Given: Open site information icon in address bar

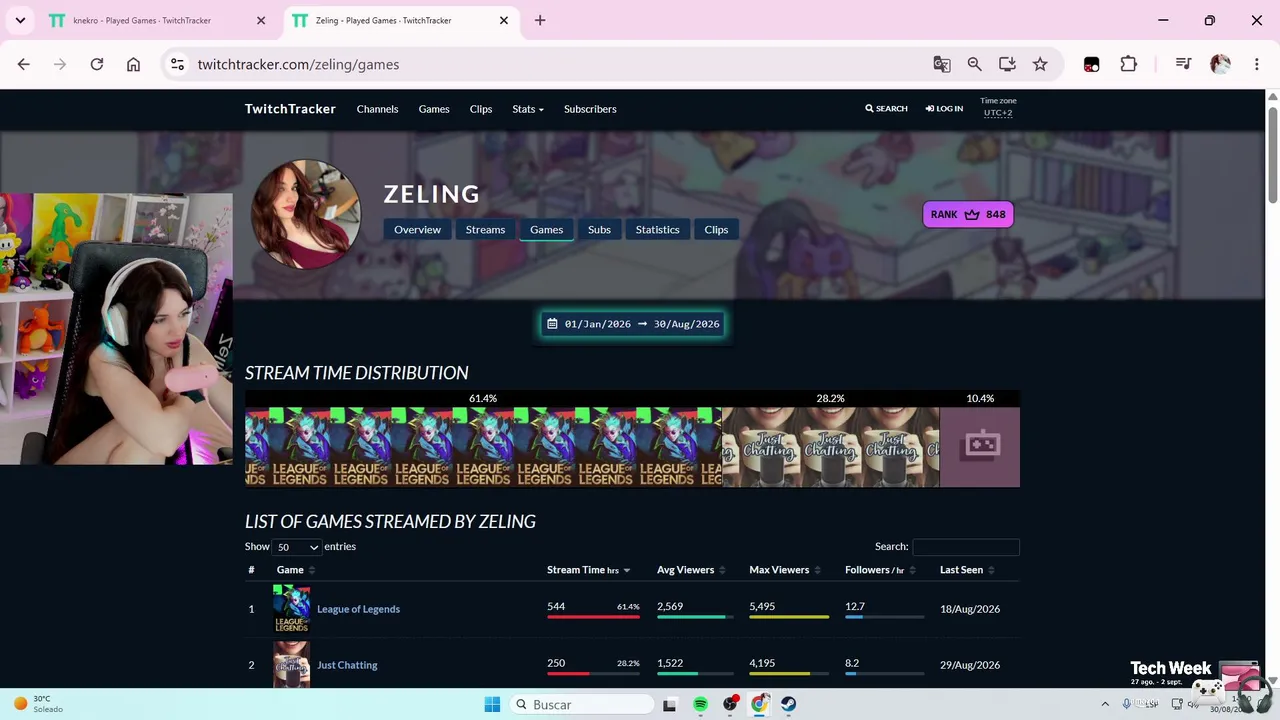Looking at the screenshot, I should coord(177,64).
